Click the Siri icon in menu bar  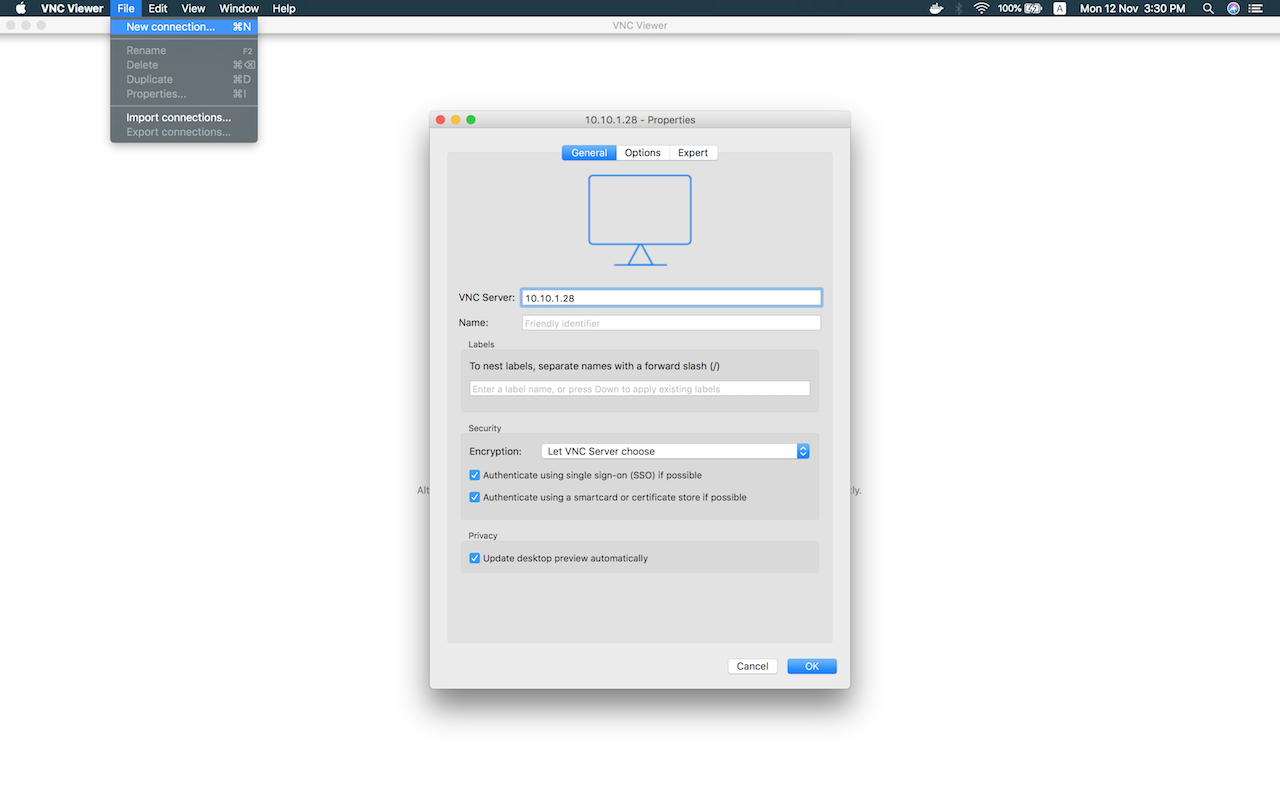coord(1233,8)
